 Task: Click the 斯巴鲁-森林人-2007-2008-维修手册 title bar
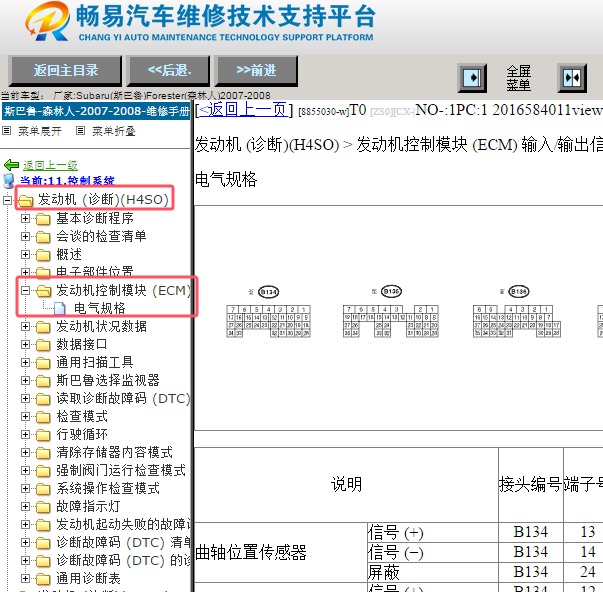[96, 111]
